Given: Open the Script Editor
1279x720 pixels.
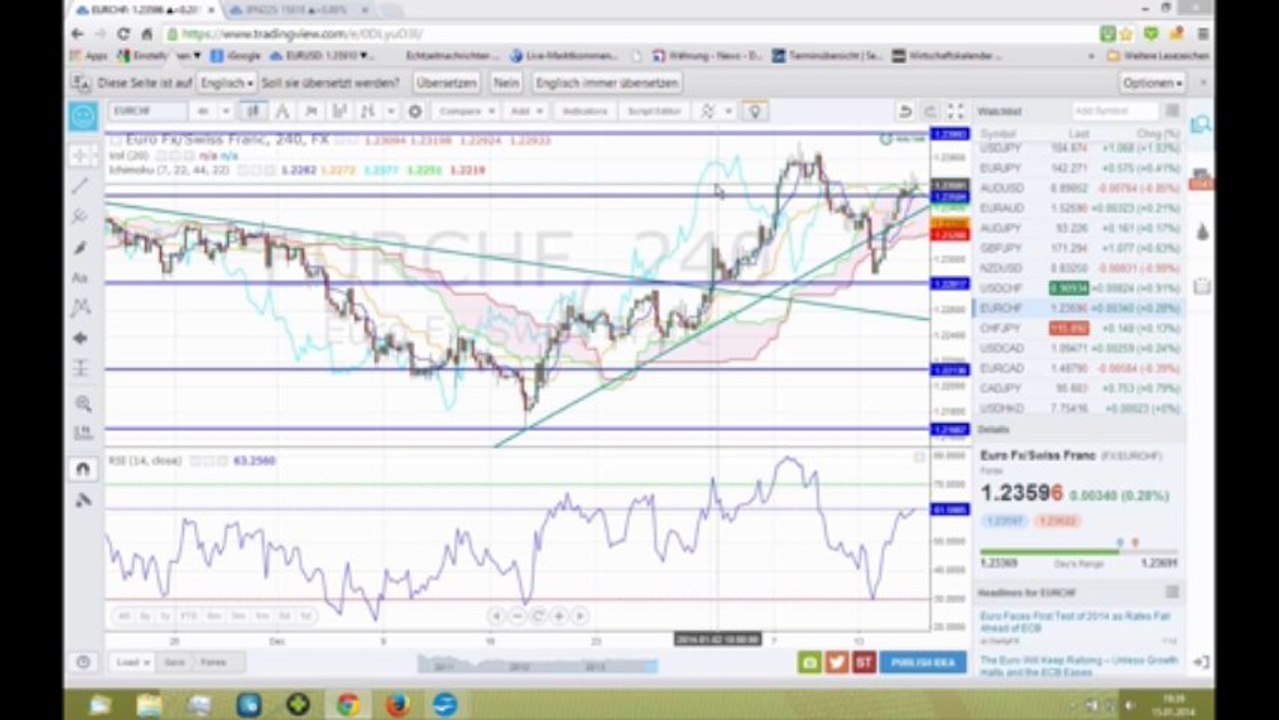Looking at the screenshot, I should point(655,111).
